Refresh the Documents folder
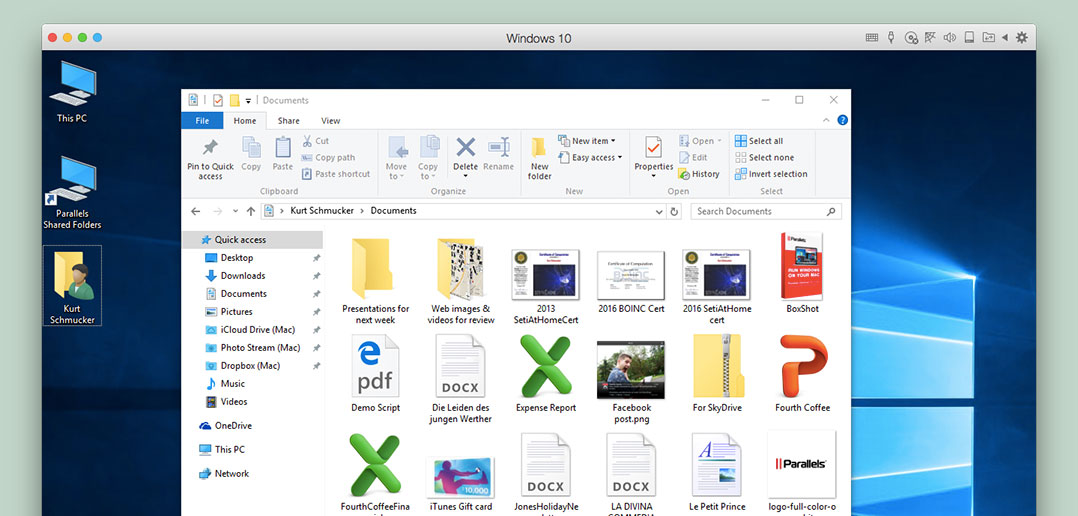 [x=674, y=212]
